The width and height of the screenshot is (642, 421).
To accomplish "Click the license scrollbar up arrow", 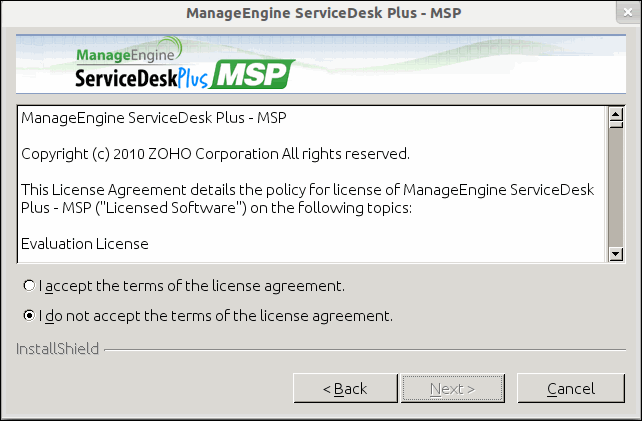I will coord(616,112).
